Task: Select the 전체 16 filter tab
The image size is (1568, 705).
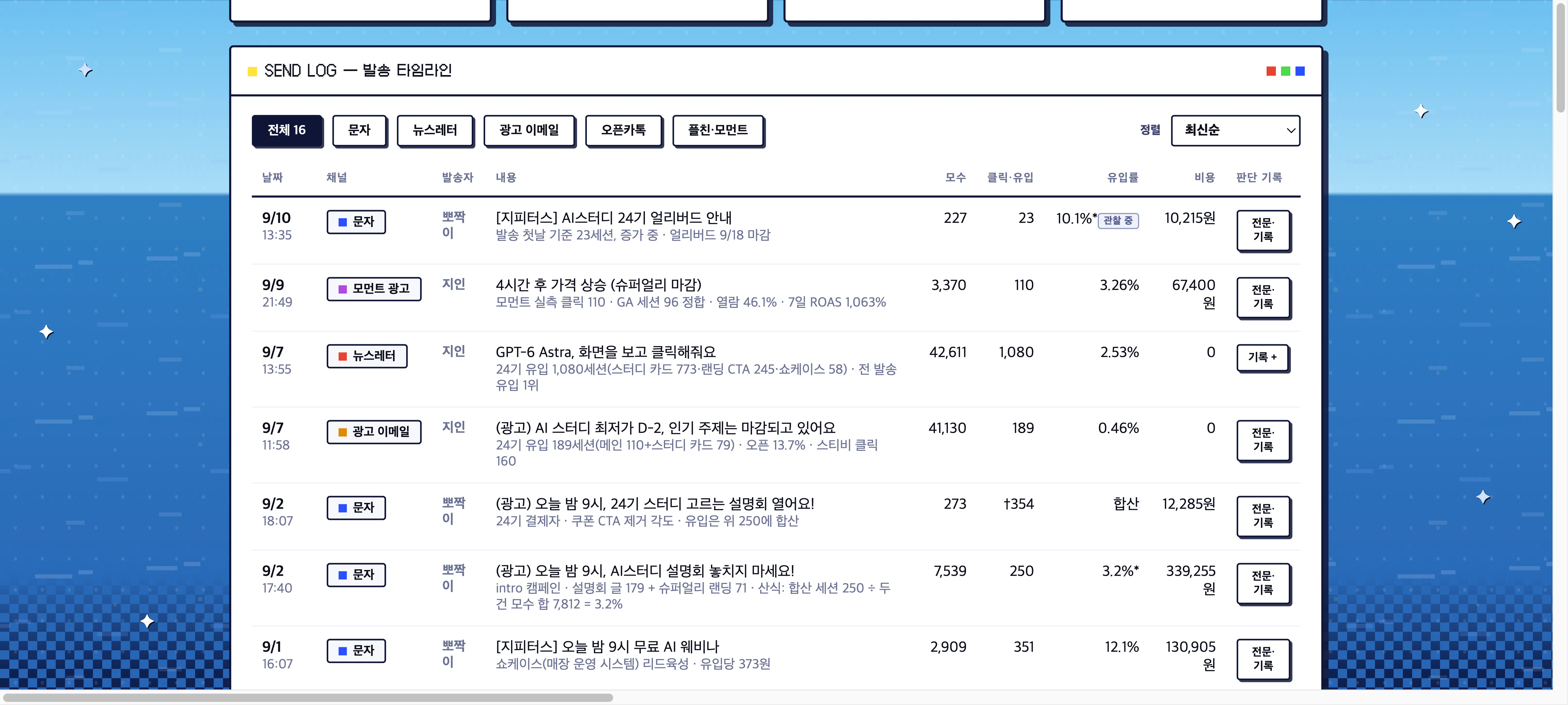Action: 287,130
